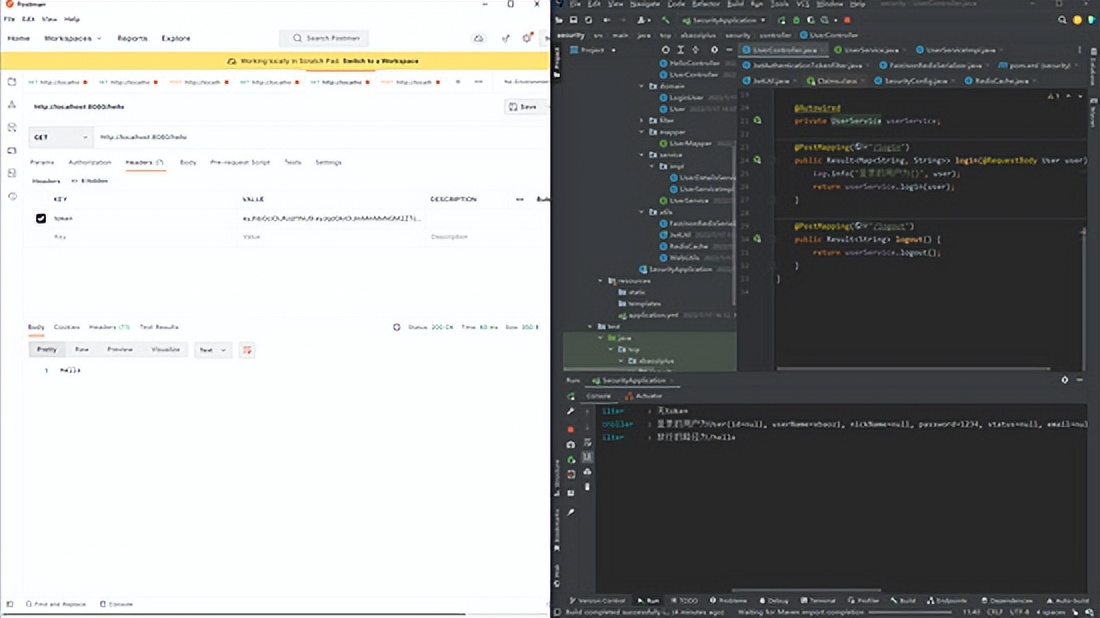Toggle soft-wrap button in Run console
The width and height of the screenshot is (1100, 618).
(x=586, y=443)
